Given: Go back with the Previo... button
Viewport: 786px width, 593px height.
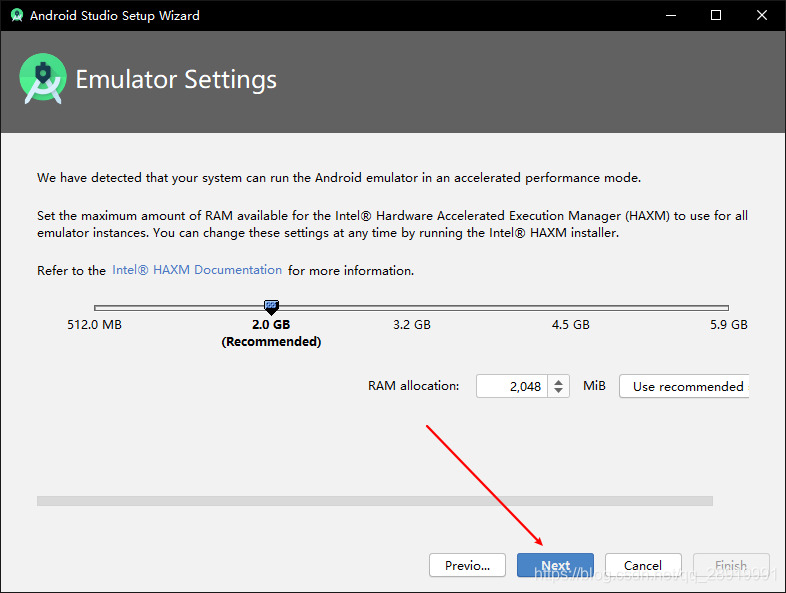Looking at the screenshot, I should (x=467, y=565).
